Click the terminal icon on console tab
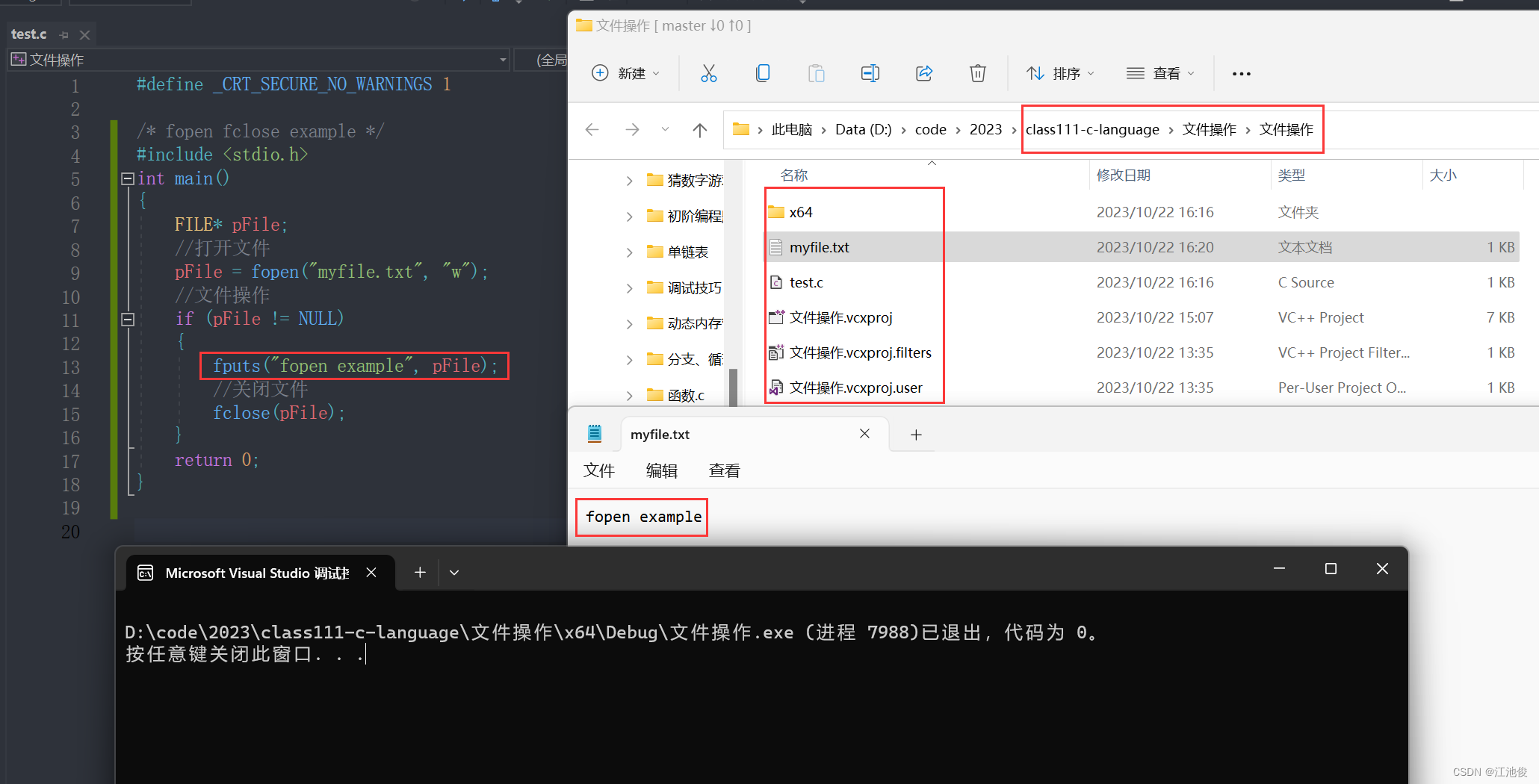 [x=146, y=573]
